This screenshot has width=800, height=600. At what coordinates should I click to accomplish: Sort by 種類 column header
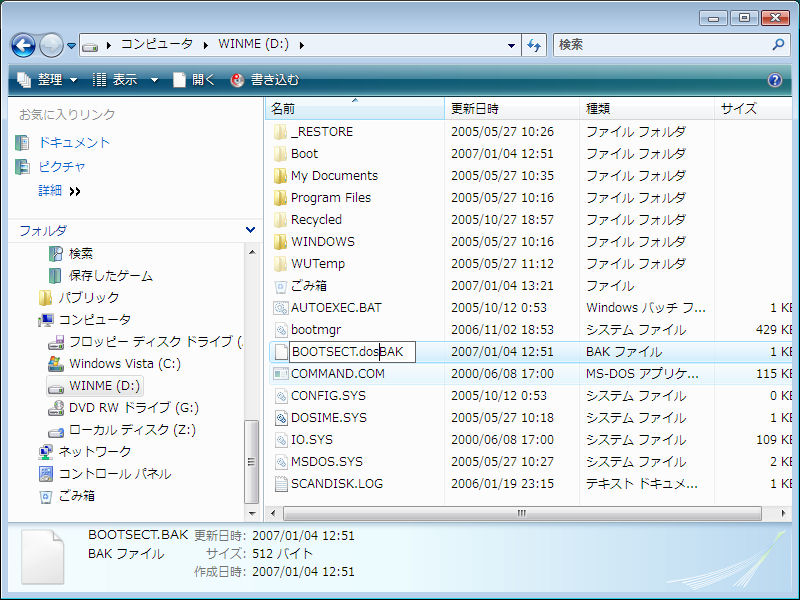click(x=598, y=108)
